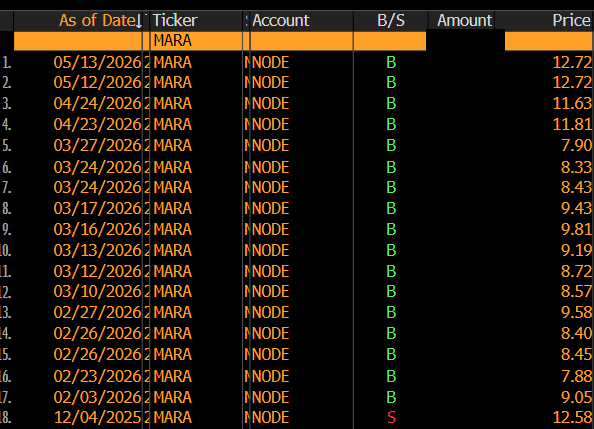Click the As of Date filter field
Viewport: 594px width, 429px height.
click(x=78, y=41)
